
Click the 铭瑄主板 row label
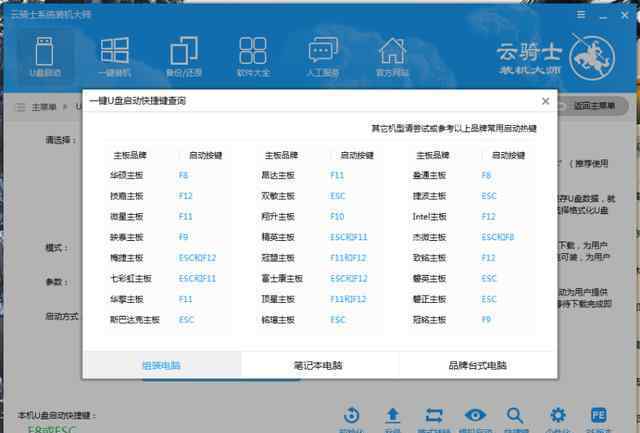click(278, 320)
